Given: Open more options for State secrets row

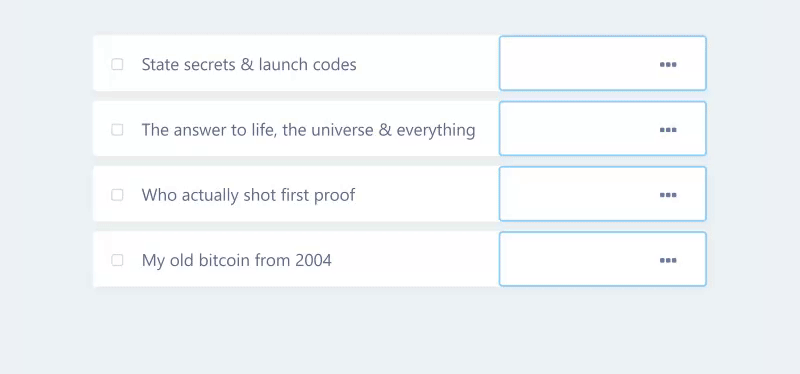Looking at the screenshot, I should (x=668, y=64).
